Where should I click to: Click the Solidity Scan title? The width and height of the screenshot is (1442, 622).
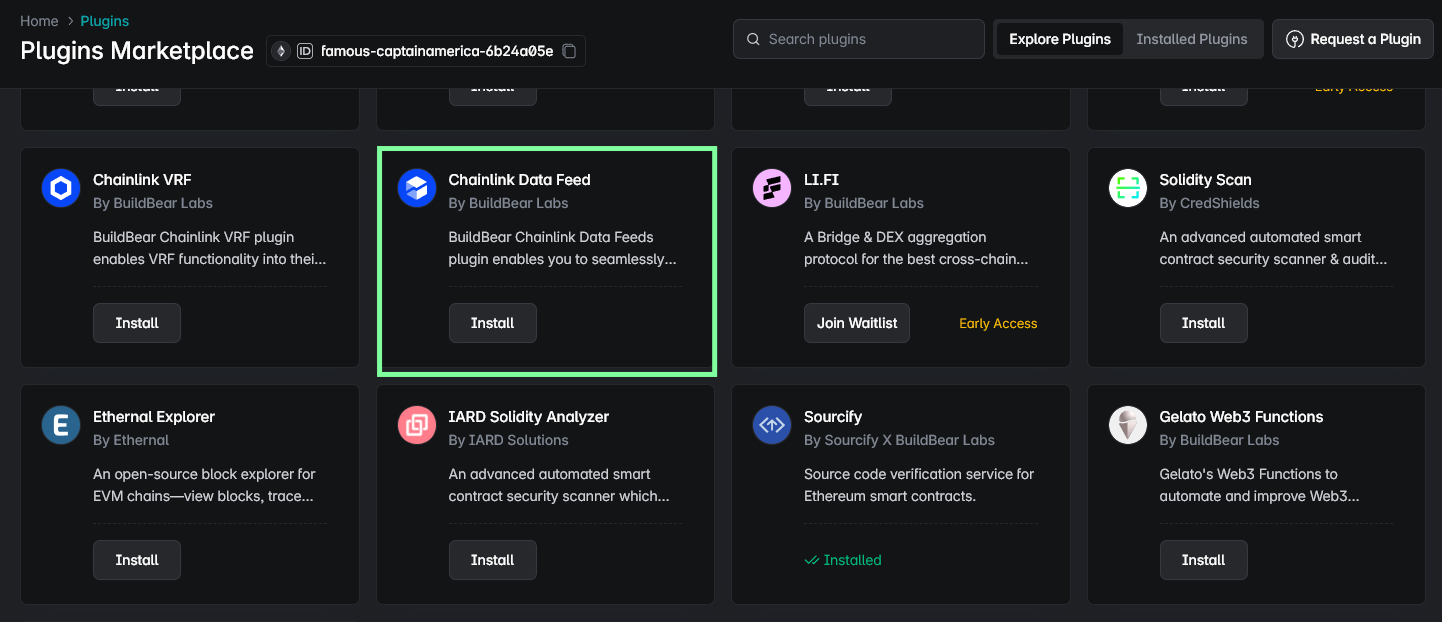1206,180
